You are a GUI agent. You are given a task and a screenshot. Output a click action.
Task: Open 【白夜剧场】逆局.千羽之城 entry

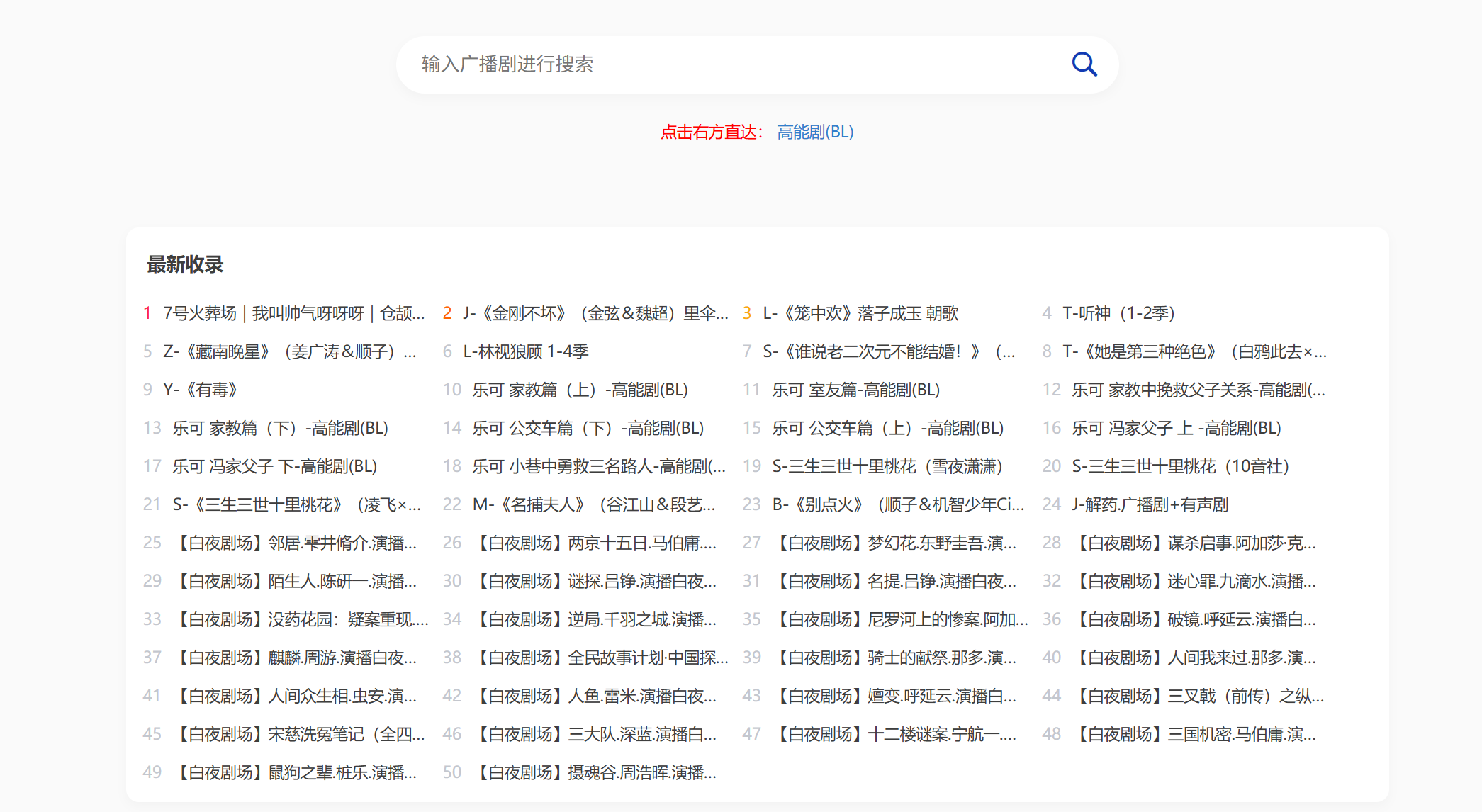[594, 619]
